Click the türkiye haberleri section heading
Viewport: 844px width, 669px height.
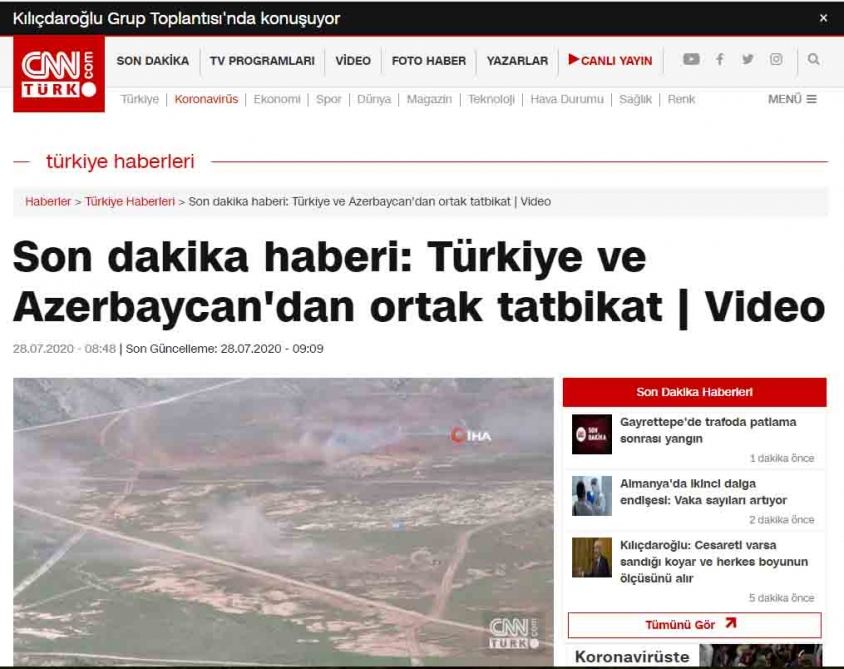(120, 161)
